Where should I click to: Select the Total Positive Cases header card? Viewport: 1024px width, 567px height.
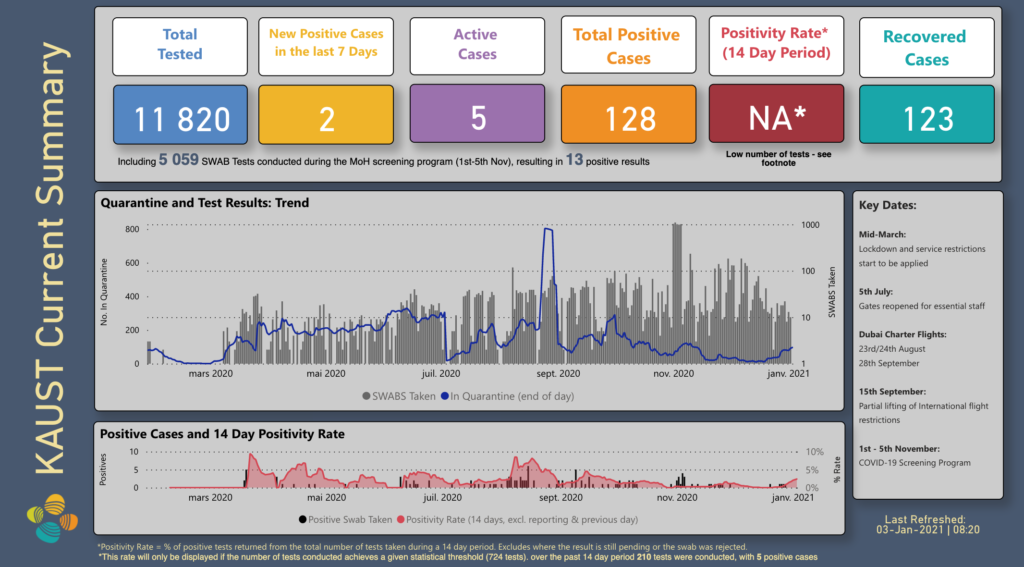point(627,45)
